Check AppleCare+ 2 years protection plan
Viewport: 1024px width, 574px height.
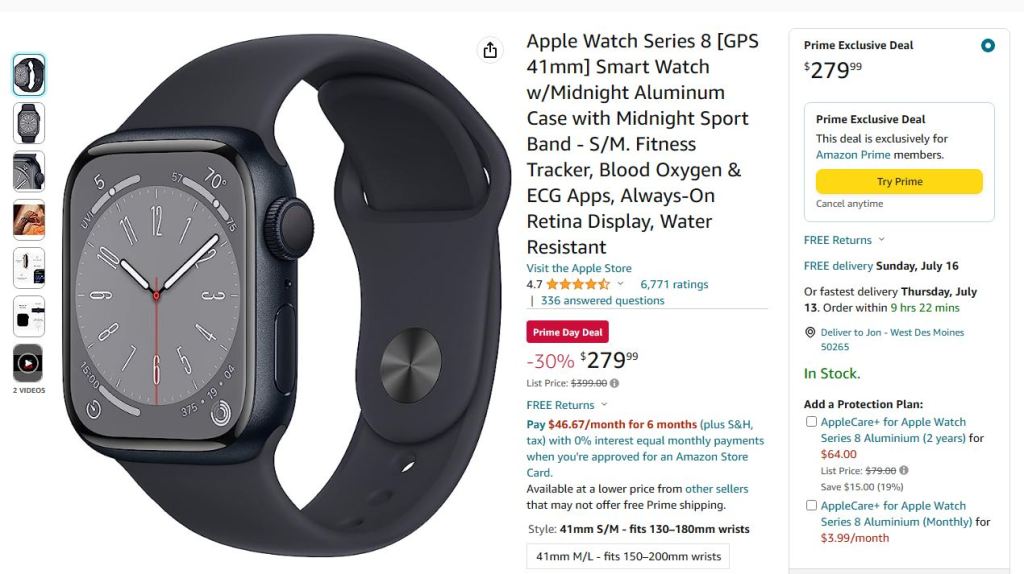(811, 422)
